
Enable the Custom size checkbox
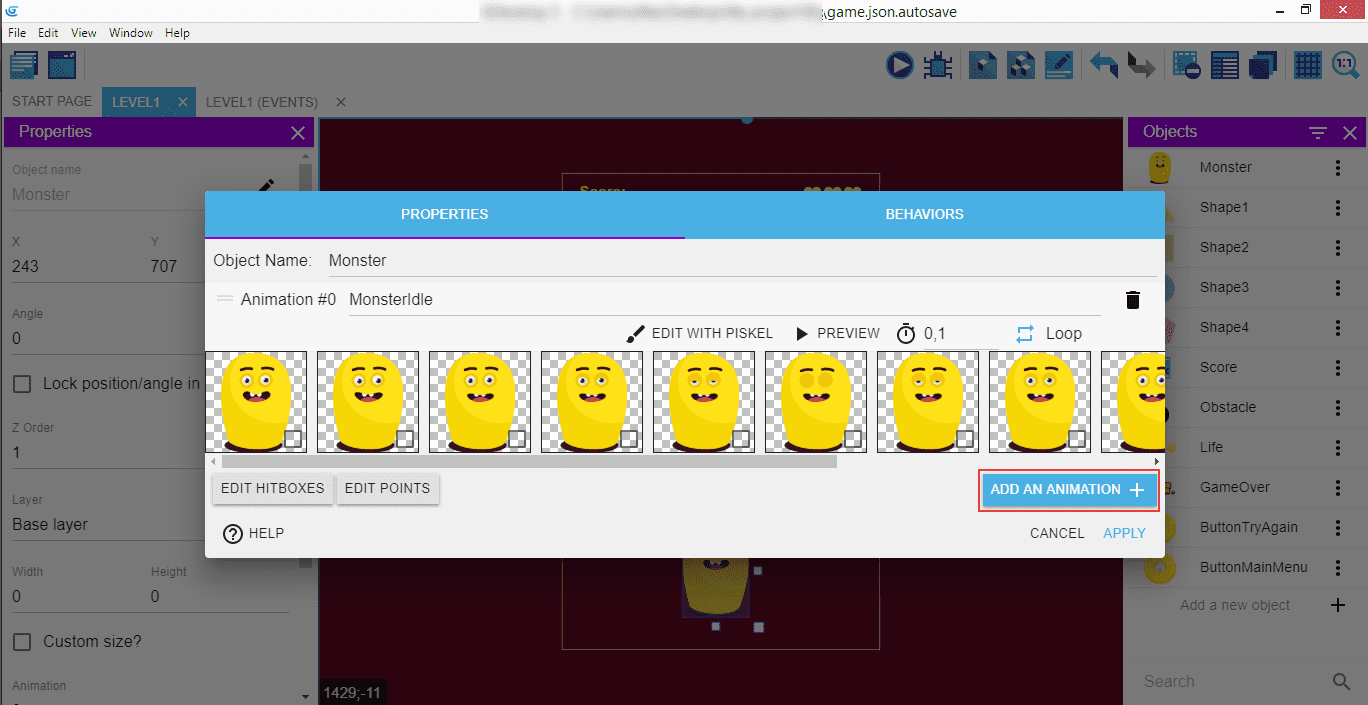pyautogui.click(x=21, y=641)
